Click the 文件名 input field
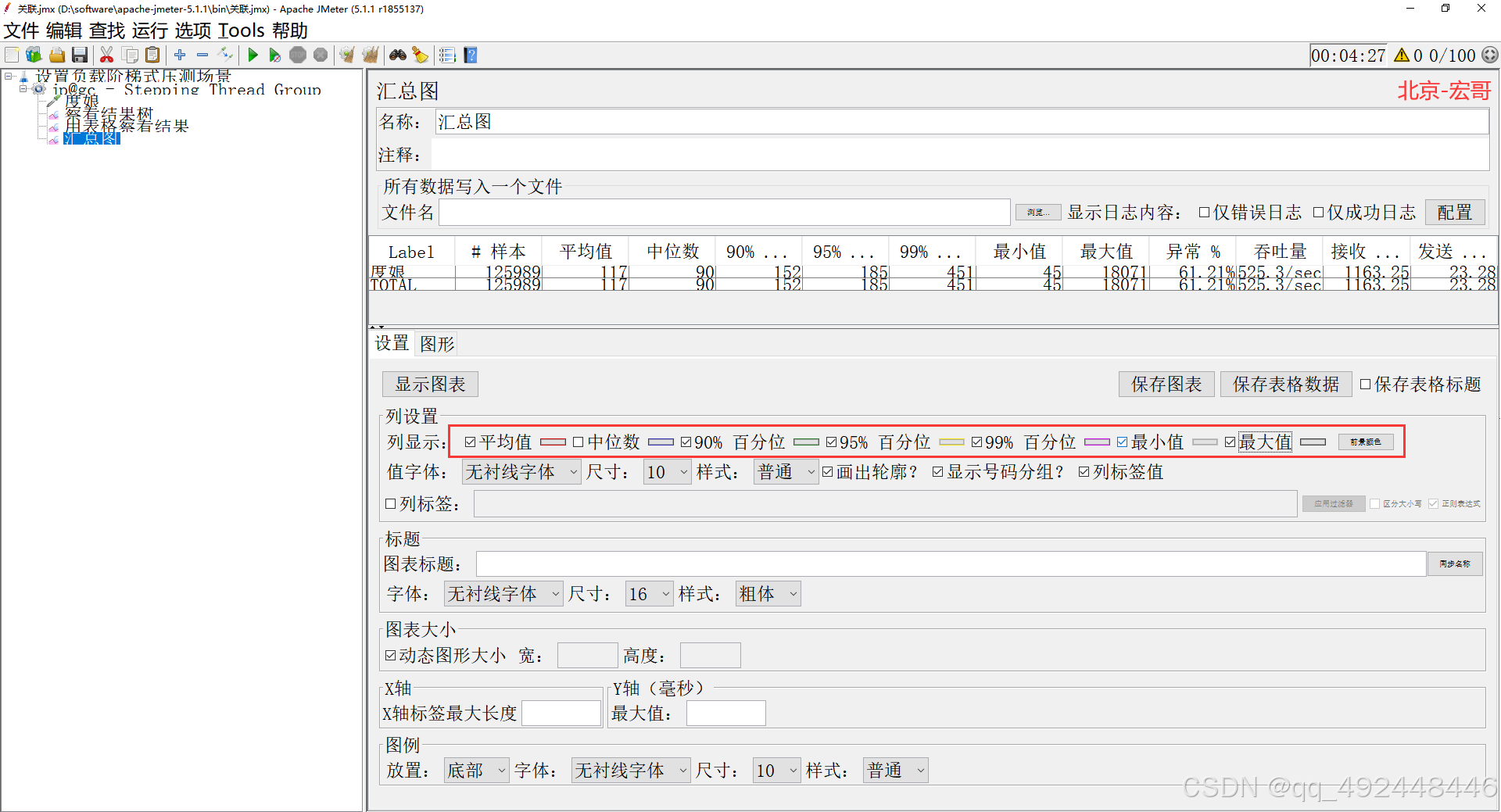Viewport: 1501px width, 812px height. pos(724,213)
